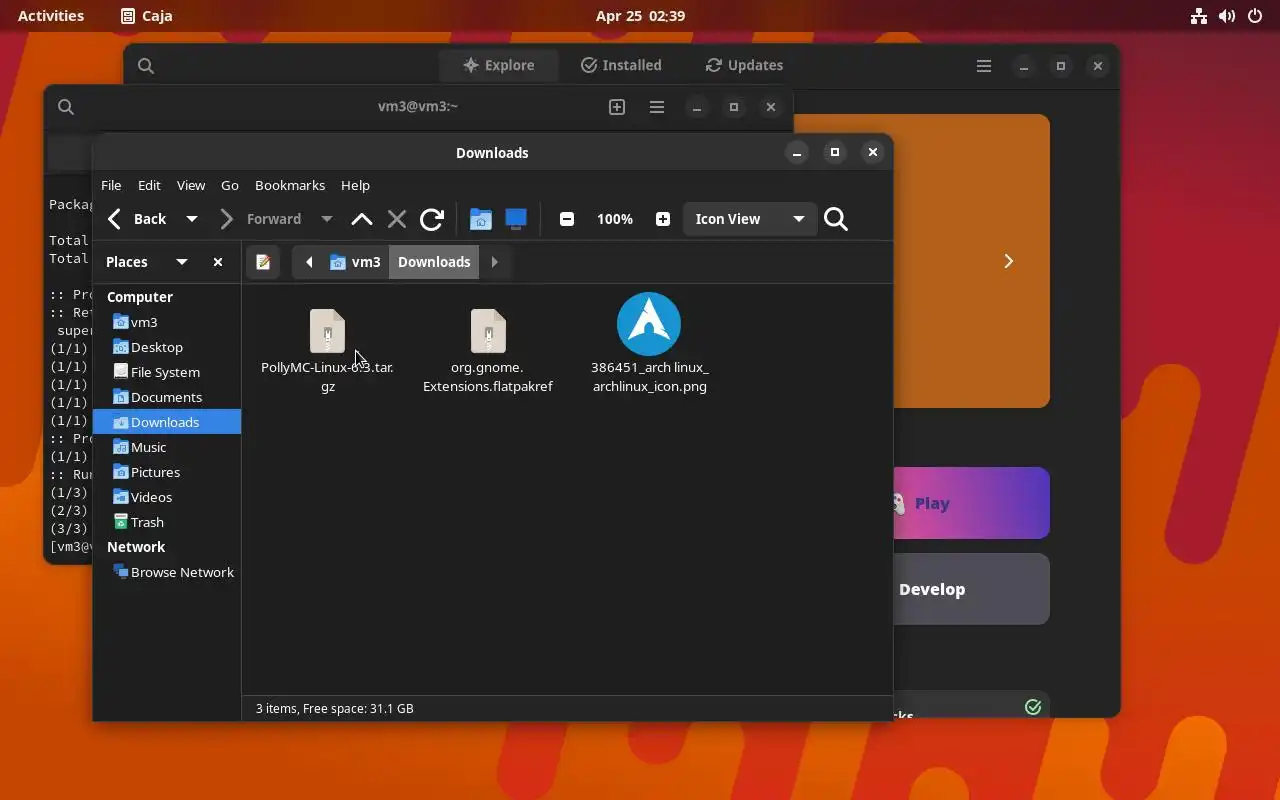This screenshot has height=800, width=1280.
Task: Open the Bookmarks menu
Action: [x=290, y=185]
